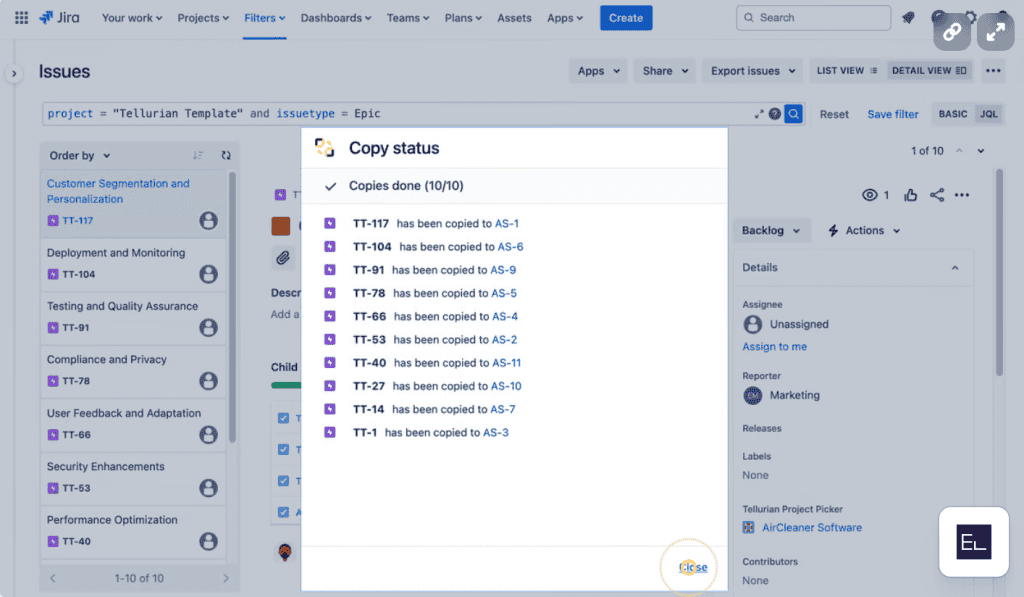Click the thumbs-up vote icon

[910, 195]
